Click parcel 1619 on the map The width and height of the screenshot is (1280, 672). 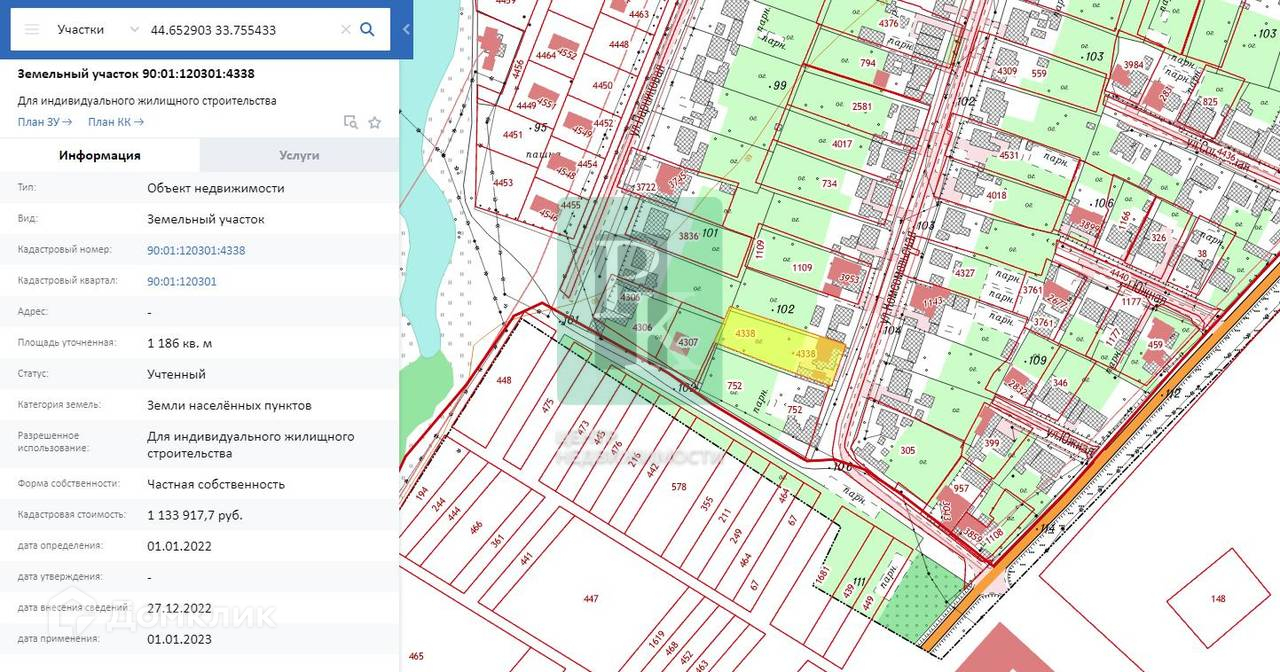[657, 638]
